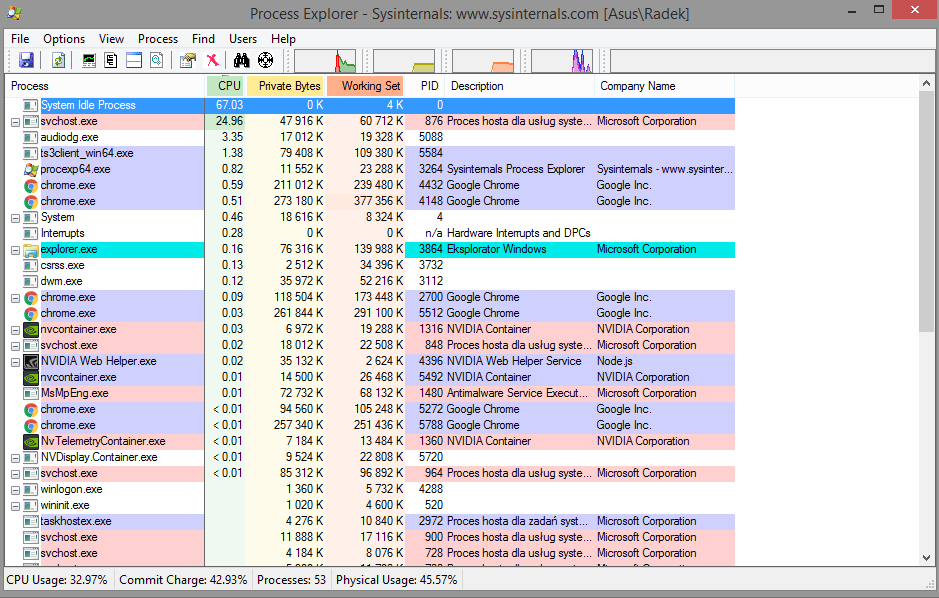Click the Save floppy disk toolbar icon
Image resolution: width=939 pixels, height=598 pixels.
26,60
